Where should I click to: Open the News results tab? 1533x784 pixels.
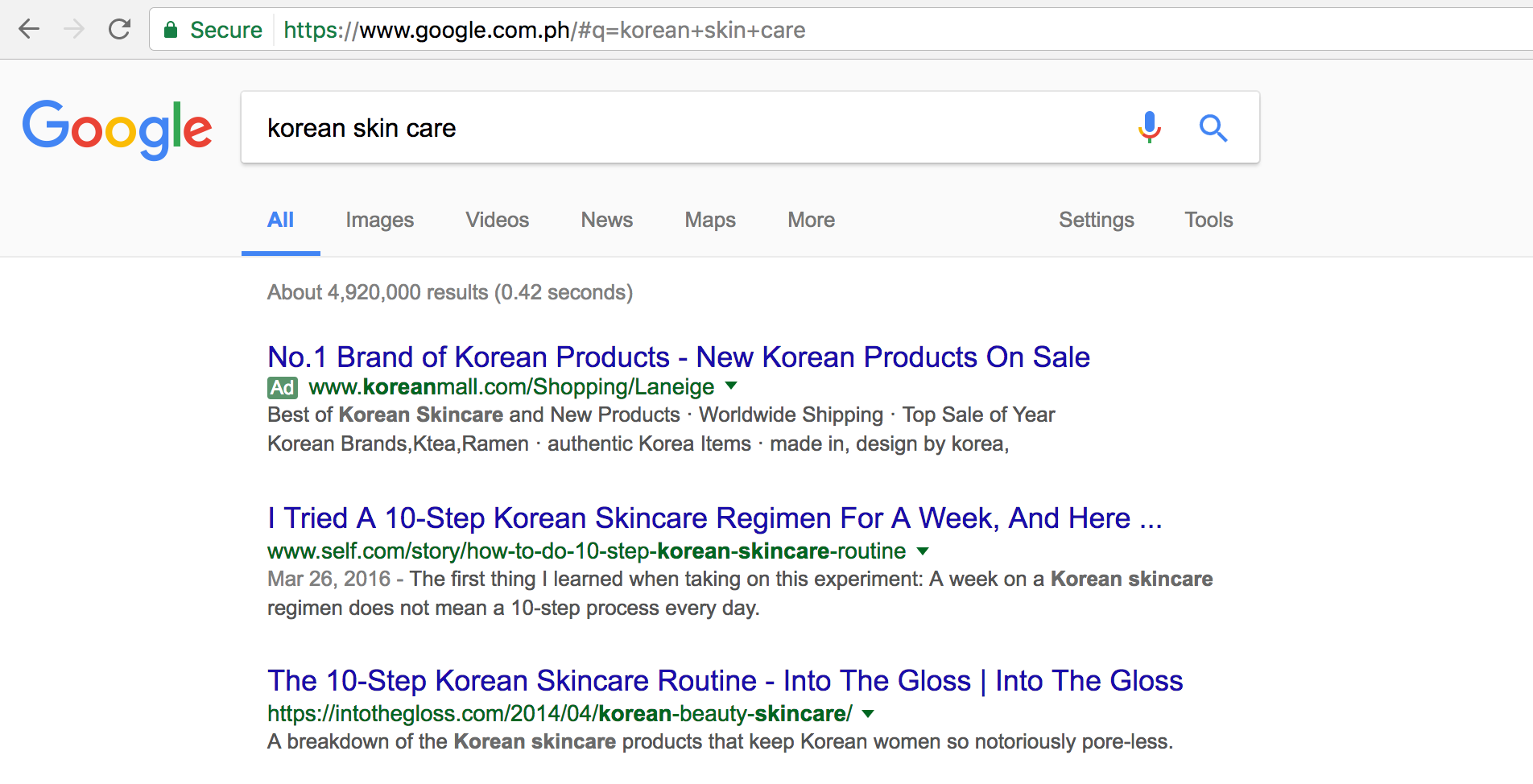pos(606,220)
